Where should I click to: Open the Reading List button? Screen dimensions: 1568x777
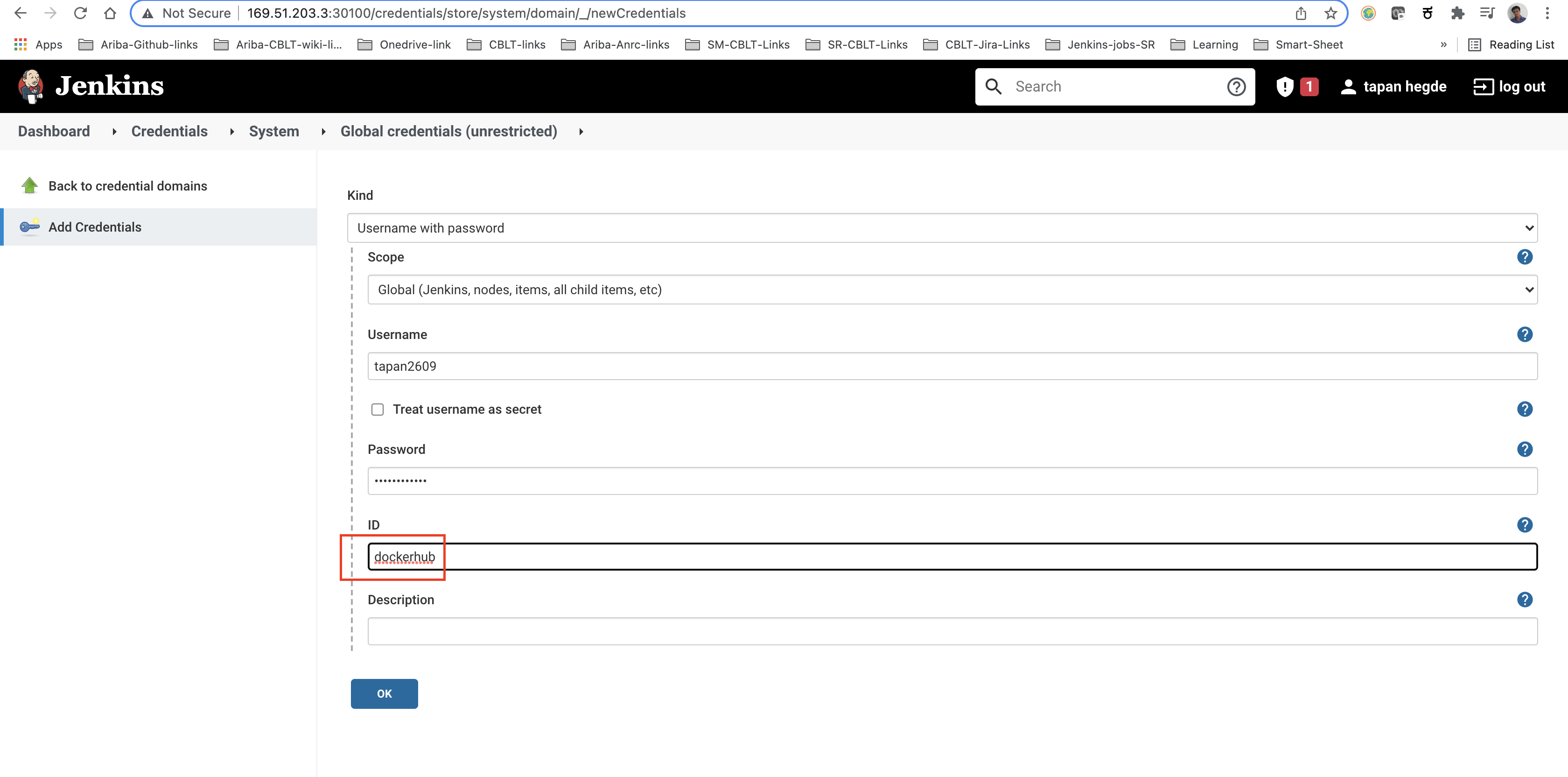1511,44
